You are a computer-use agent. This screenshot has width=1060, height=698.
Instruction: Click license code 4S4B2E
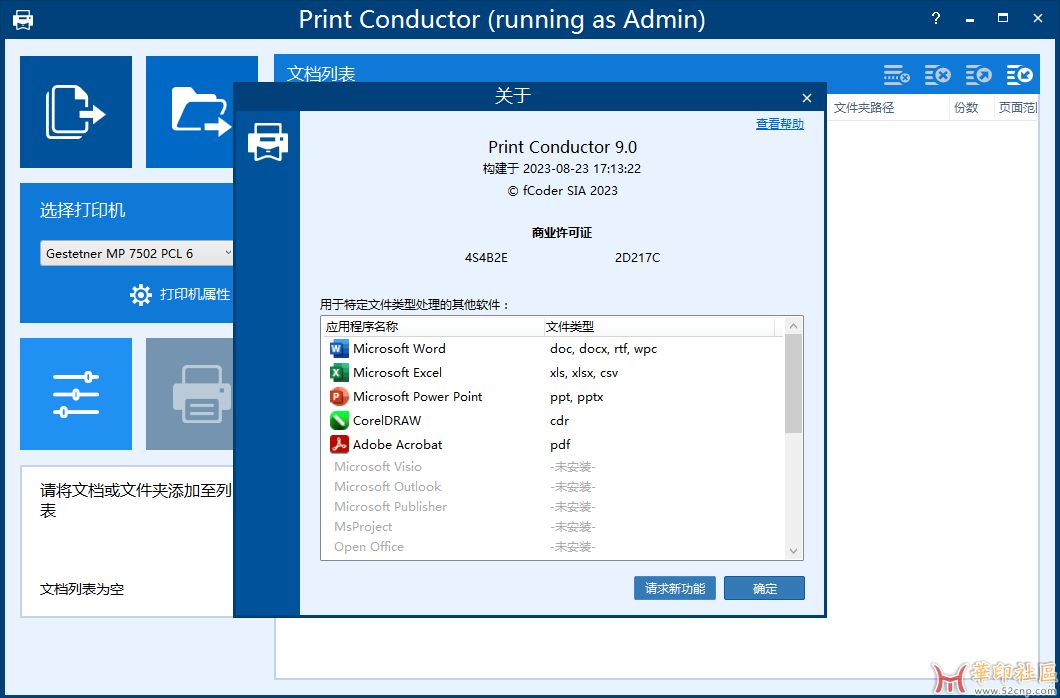[486, 257]
